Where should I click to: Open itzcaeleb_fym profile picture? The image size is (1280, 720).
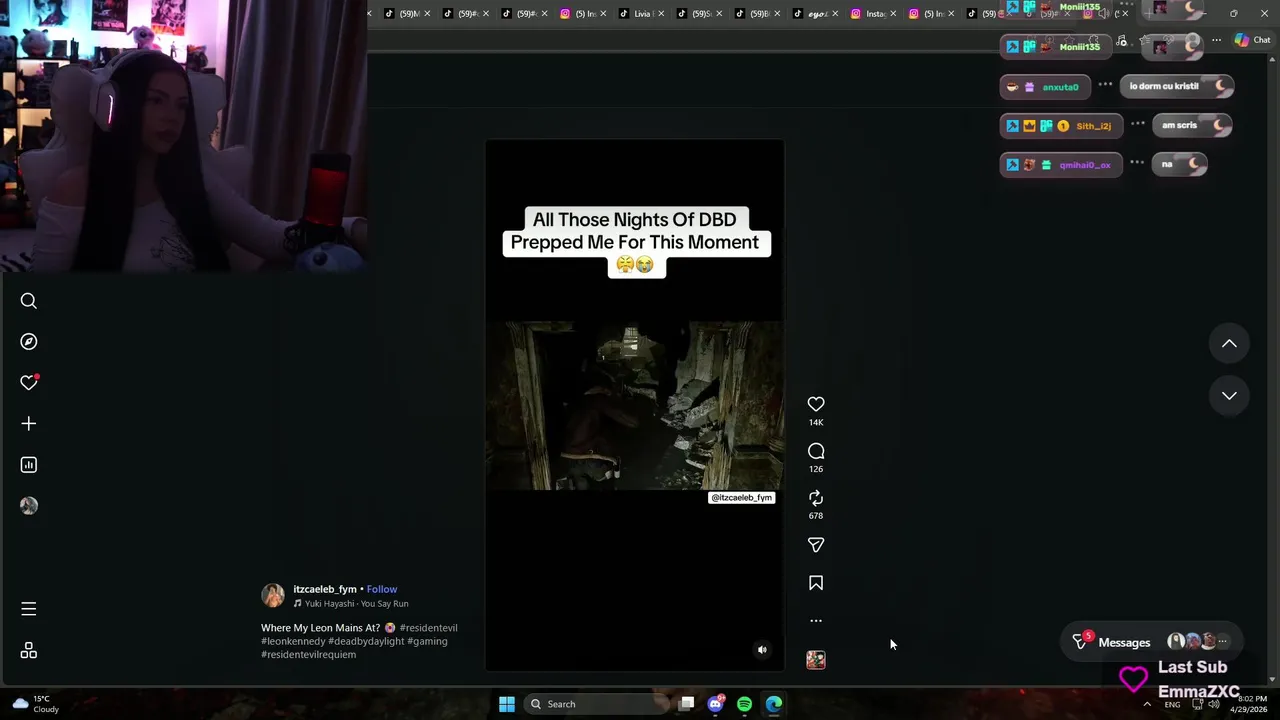tap(273, 596)
